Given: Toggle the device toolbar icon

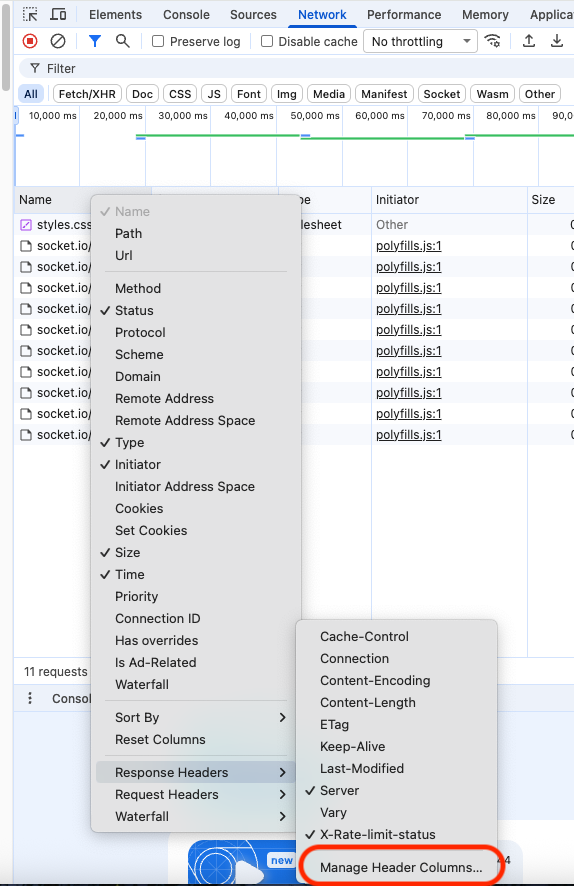Looking at the screenshot, I should [x=58, y=14].
